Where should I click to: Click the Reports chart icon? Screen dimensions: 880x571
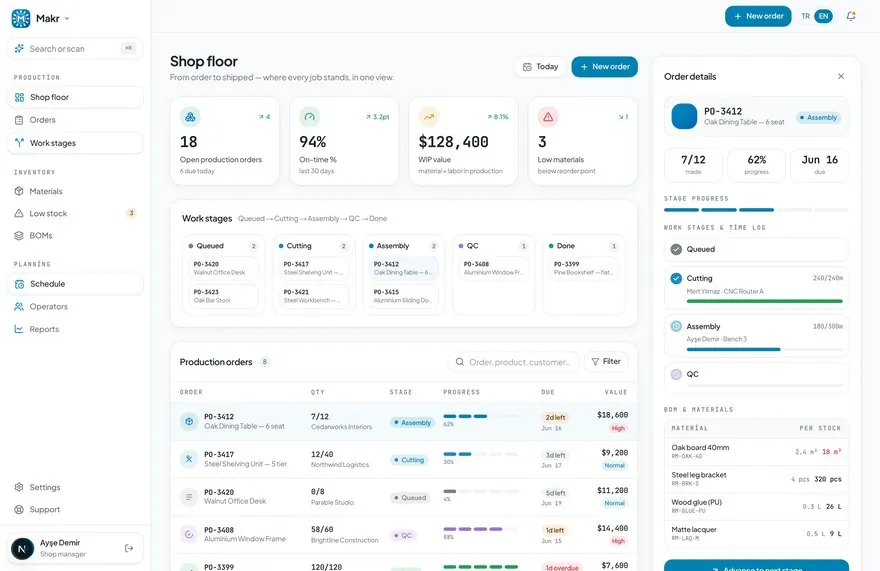19,329
